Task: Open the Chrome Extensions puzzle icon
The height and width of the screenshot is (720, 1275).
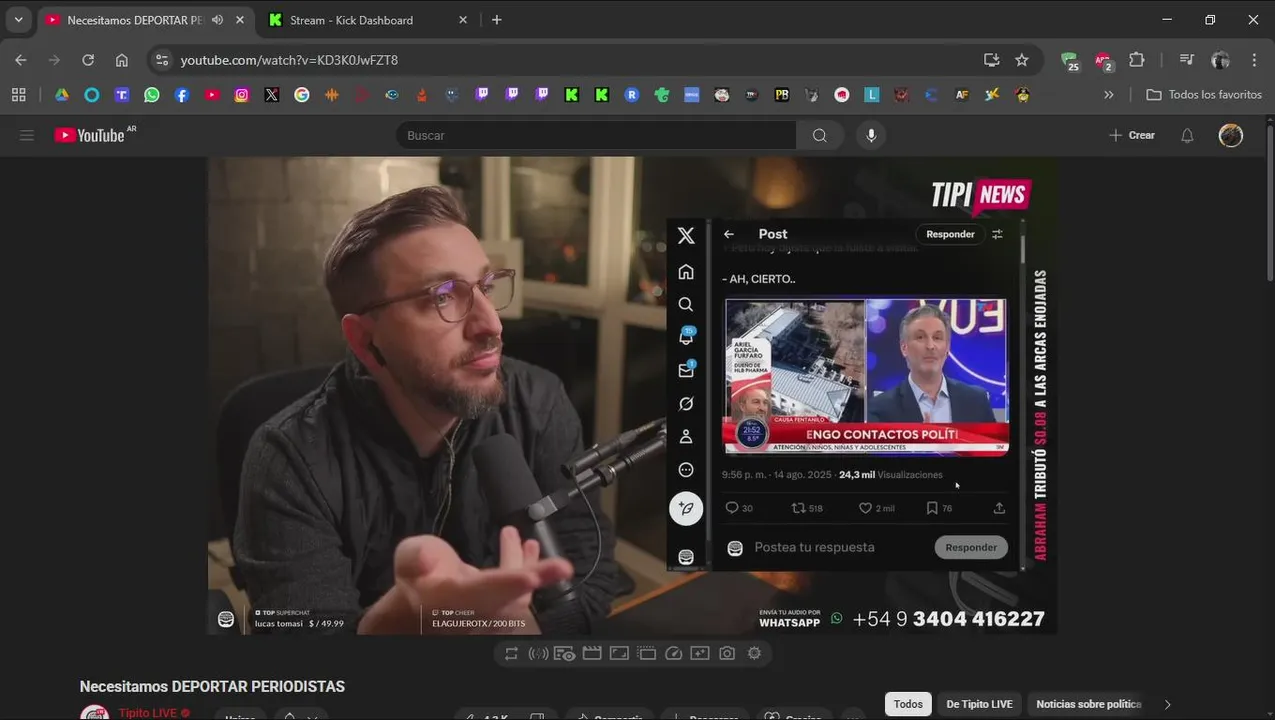Action: click(1136, 60)
